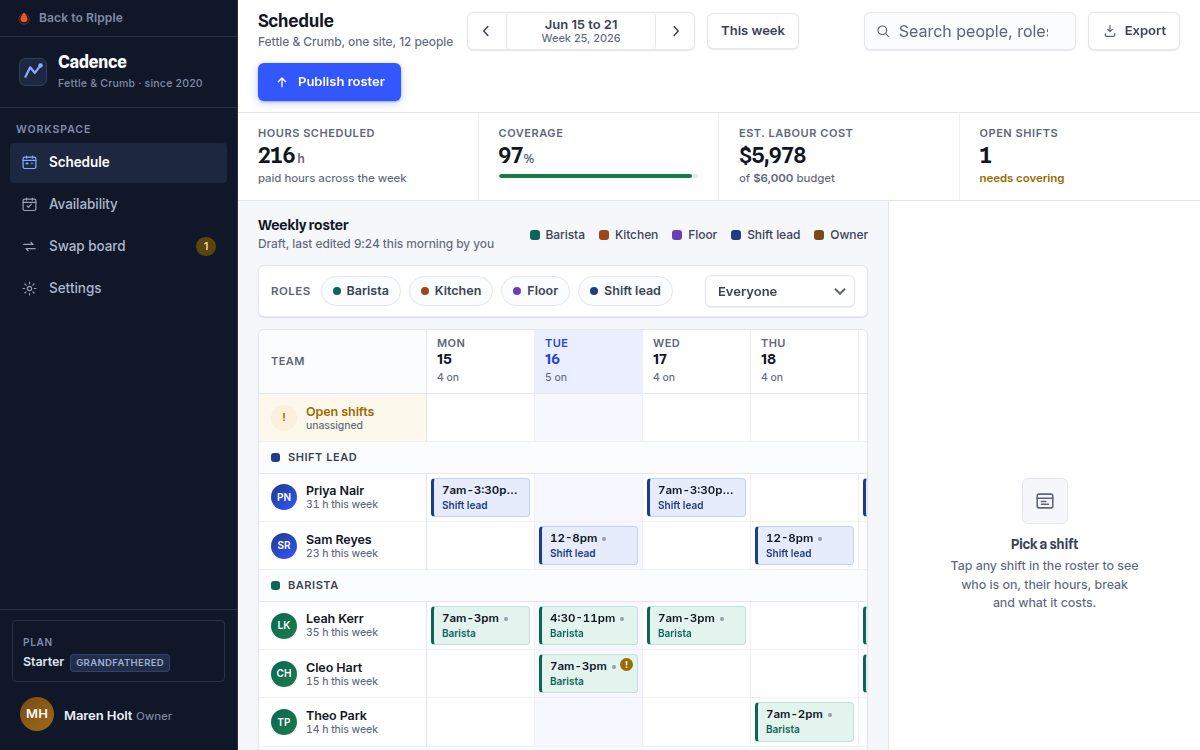
Task: Click Maren Holt's MH avatar
Action: point(37,714)
